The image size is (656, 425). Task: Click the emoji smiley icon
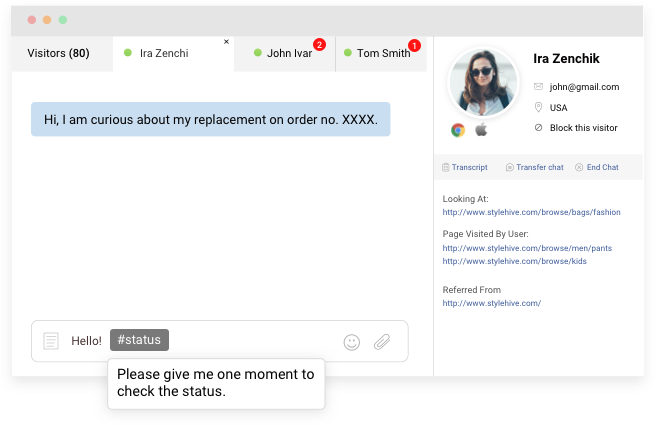pos(351,342)
